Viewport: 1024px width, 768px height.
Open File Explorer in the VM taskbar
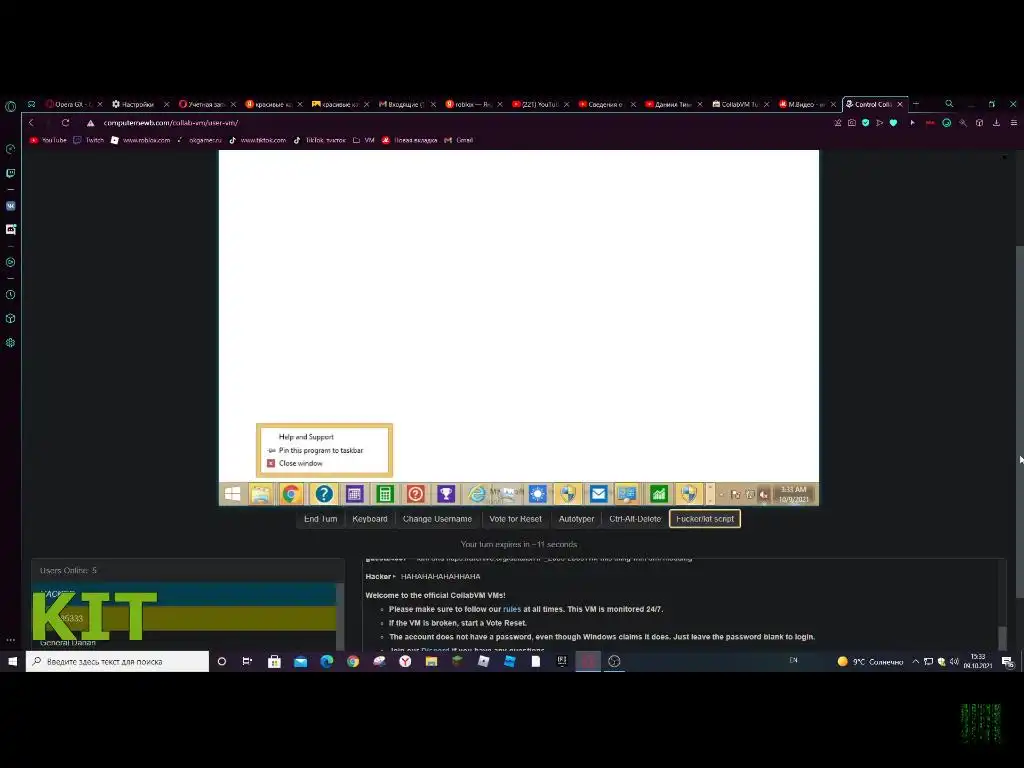[261, 494]
